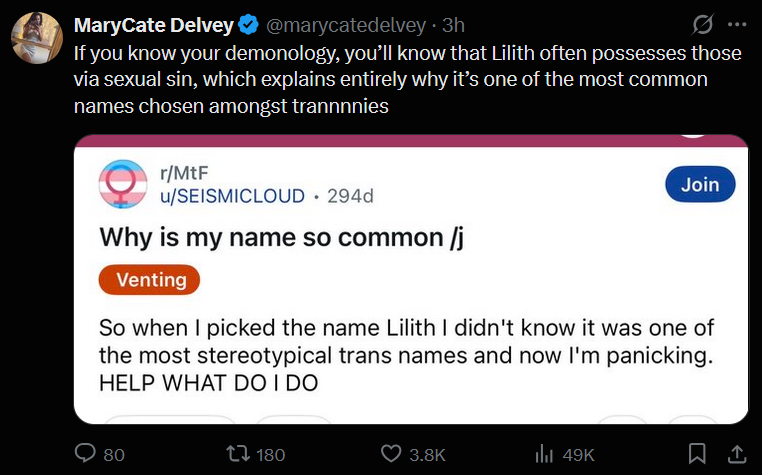Like the tweet with the heart icon
This screenshot has width=762, height=475.
[x=393, y=454]
